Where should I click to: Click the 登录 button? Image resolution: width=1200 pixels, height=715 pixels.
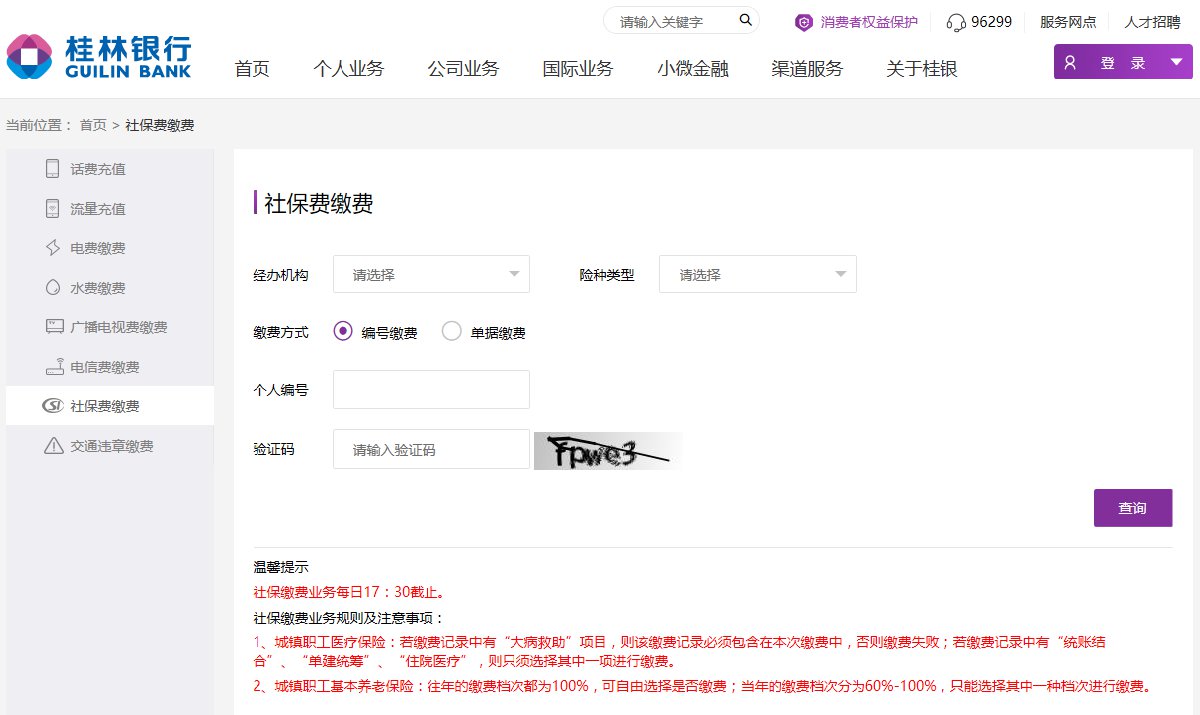(1122, 62)
